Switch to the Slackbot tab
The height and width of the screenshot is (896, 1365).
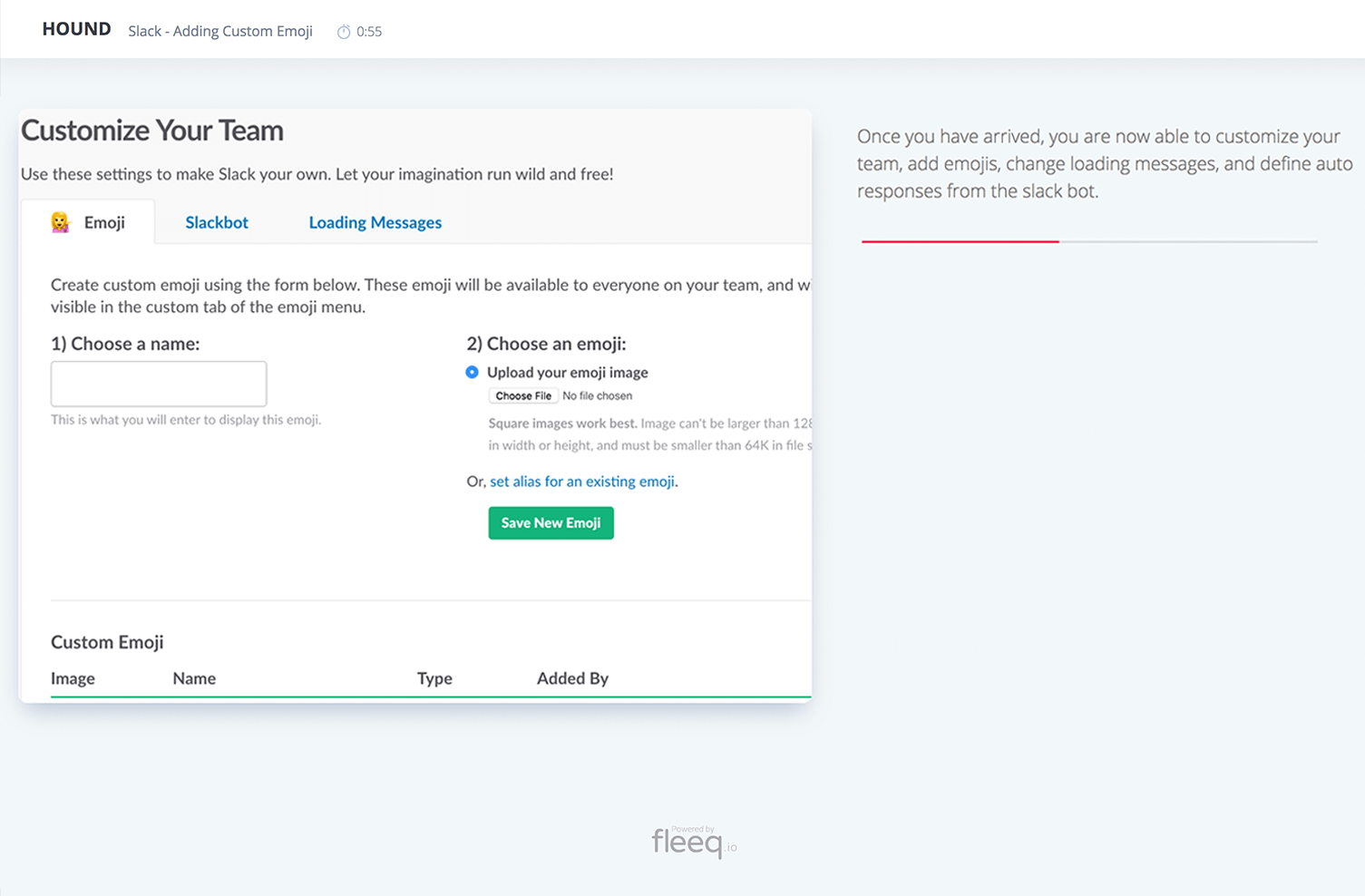pyautogui.click(x=217, y=222)
